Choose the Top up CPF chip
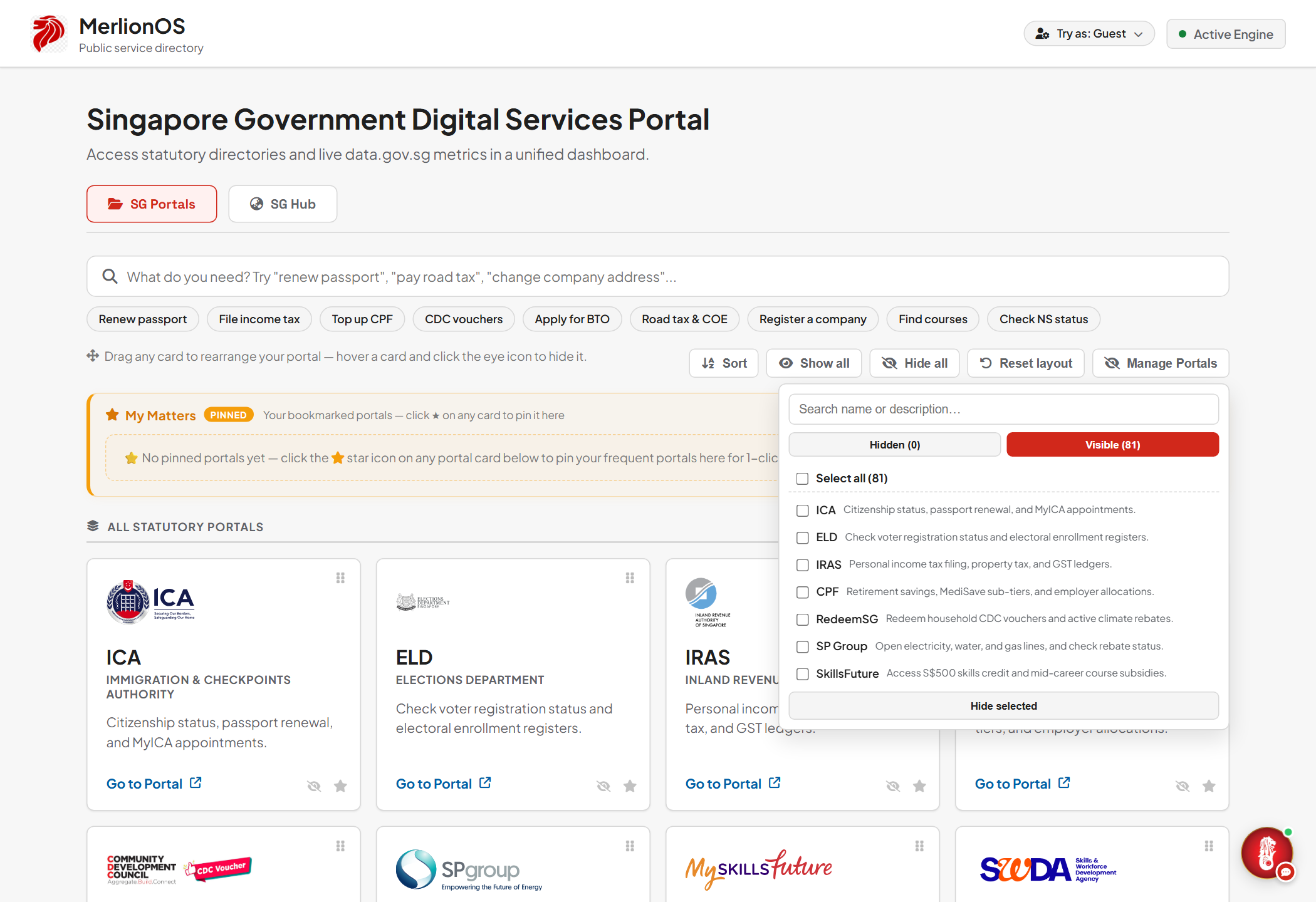1316x902 pixels. click(362, 319)
